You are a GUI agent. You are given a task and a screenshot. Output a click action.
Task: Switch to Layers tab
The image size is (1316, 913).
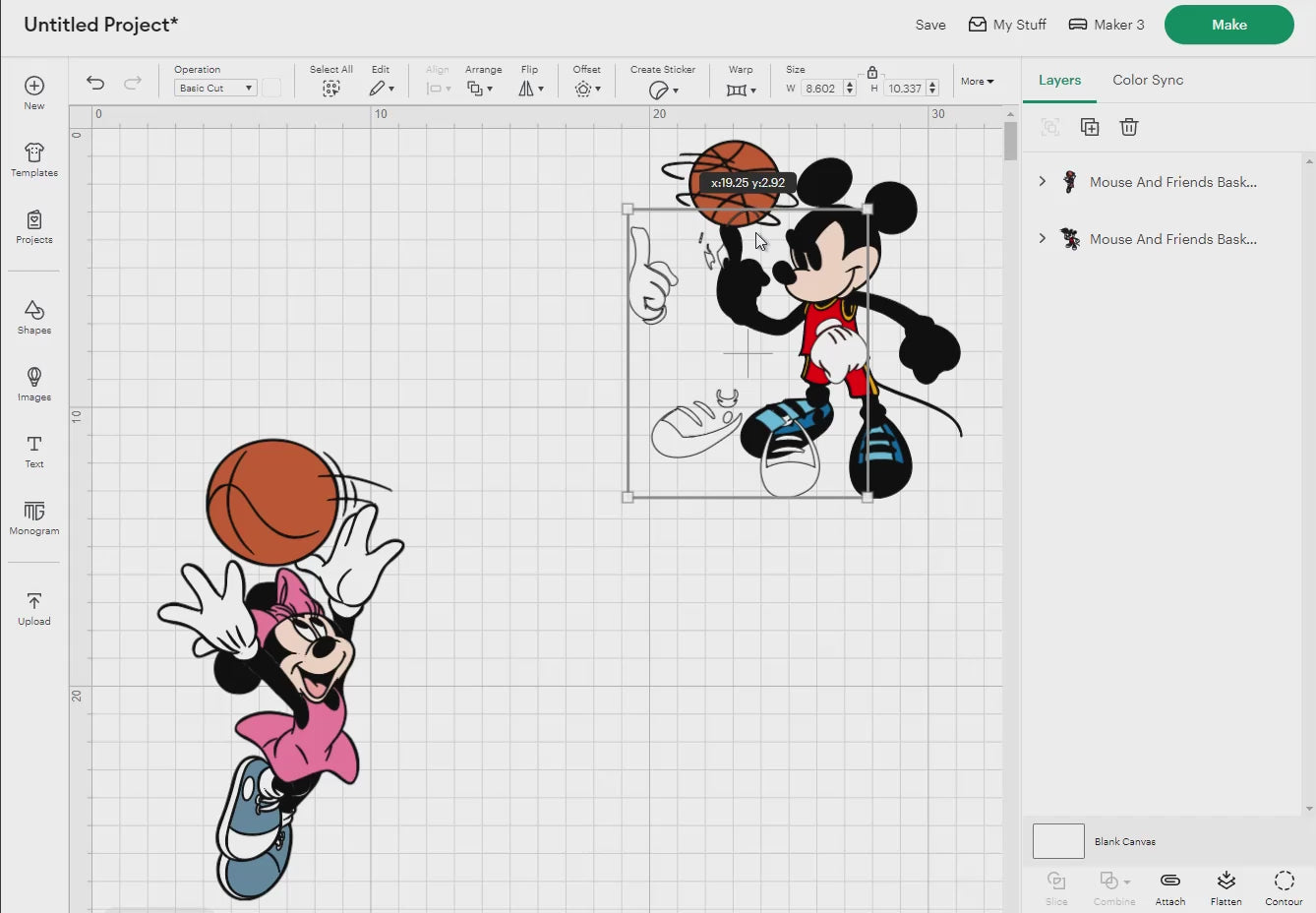[x=1059, y=80]
